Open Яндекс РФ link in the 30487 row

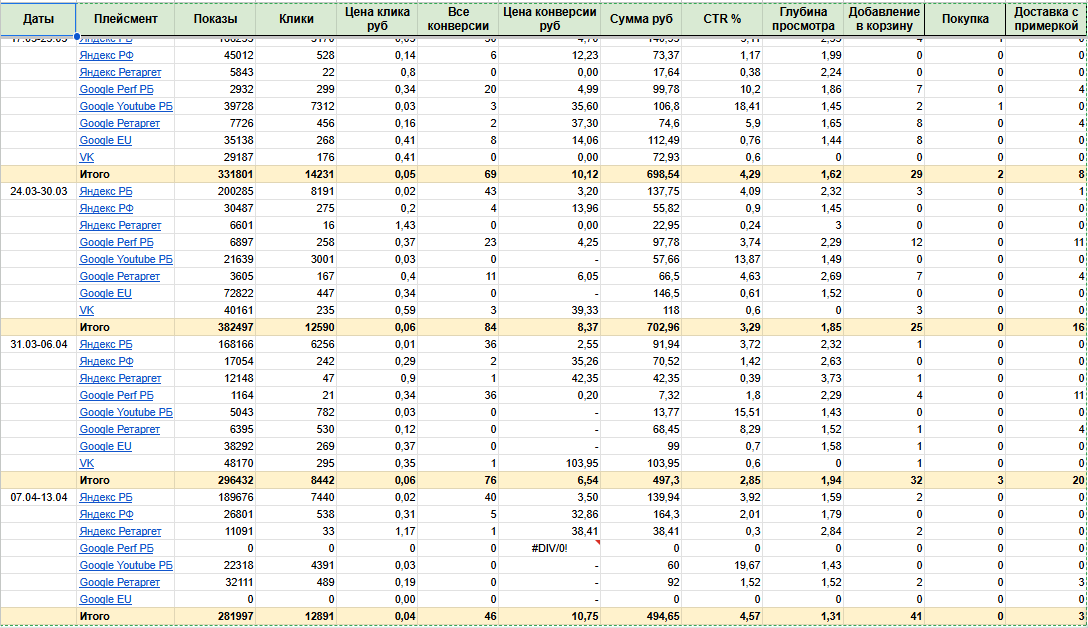[x=106, y=208]
